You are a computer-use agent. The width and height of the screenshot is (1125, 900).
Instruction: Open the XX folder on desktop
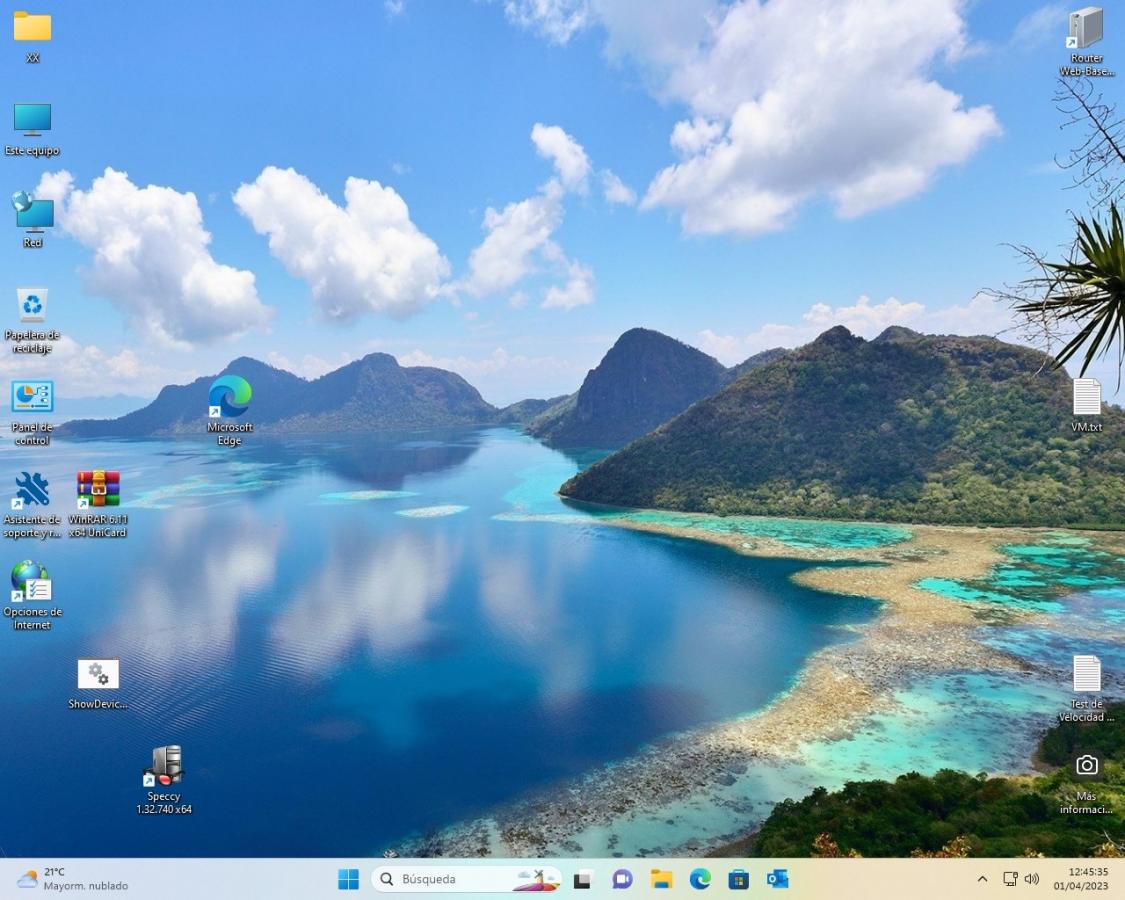click(x=32, y=28)
